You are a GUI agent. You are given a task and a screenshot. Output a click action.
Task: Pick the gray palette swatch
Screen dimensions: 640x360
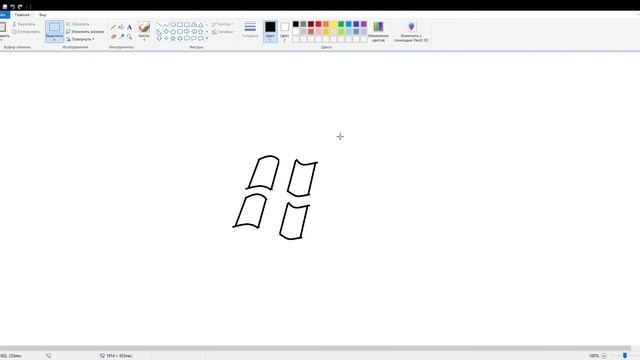coord(303,24)
